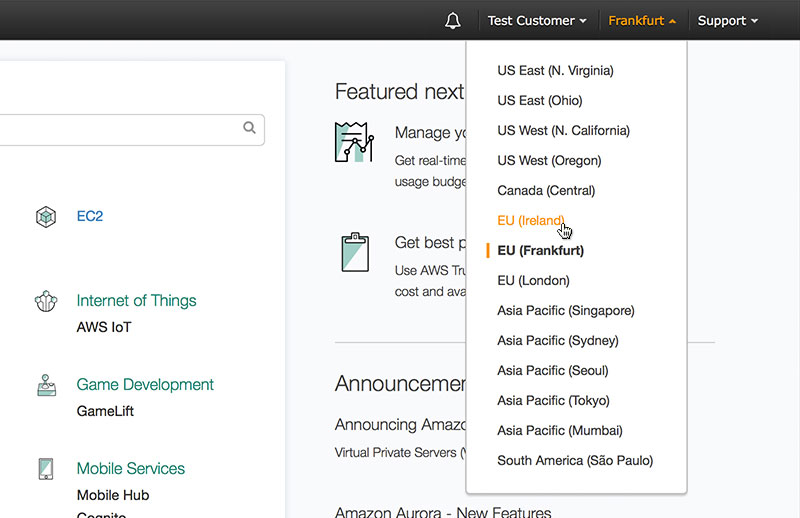Click the EC2 service icon
800x518 pixels.
(46, 217)
